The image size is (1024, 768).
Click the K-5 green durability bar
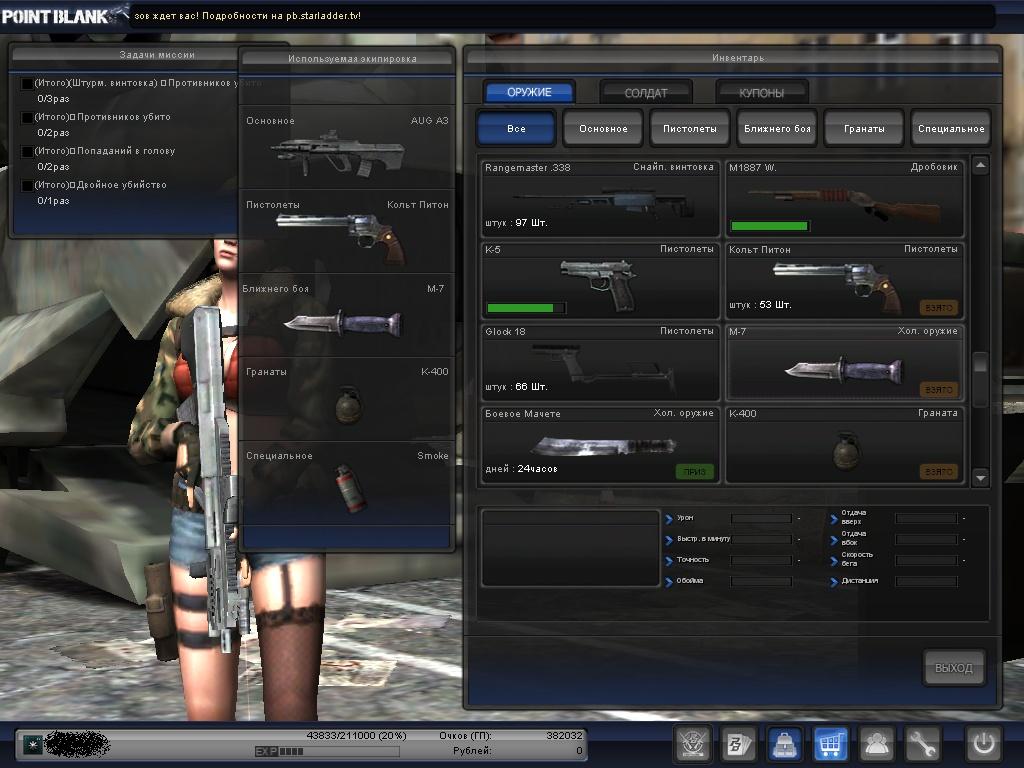coord(526,308)
